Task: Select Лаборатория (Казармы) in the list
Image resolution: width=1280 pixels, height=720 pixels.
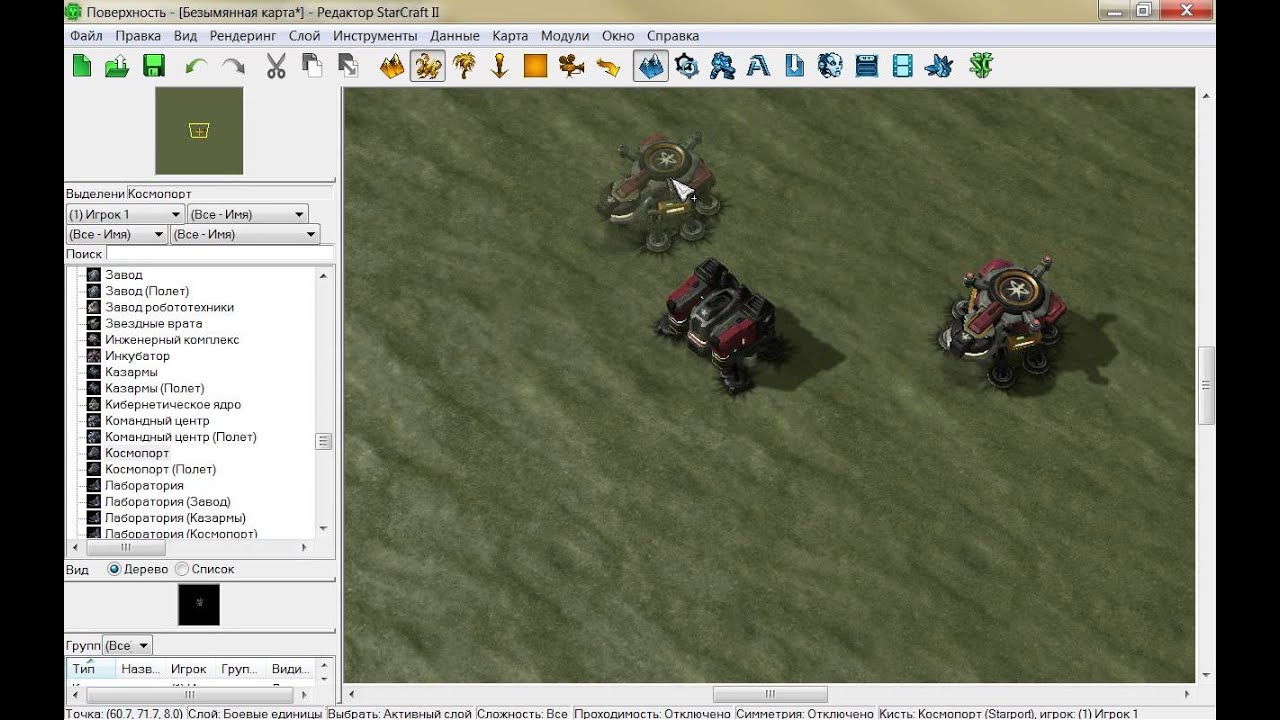Action: coord(175,518)
